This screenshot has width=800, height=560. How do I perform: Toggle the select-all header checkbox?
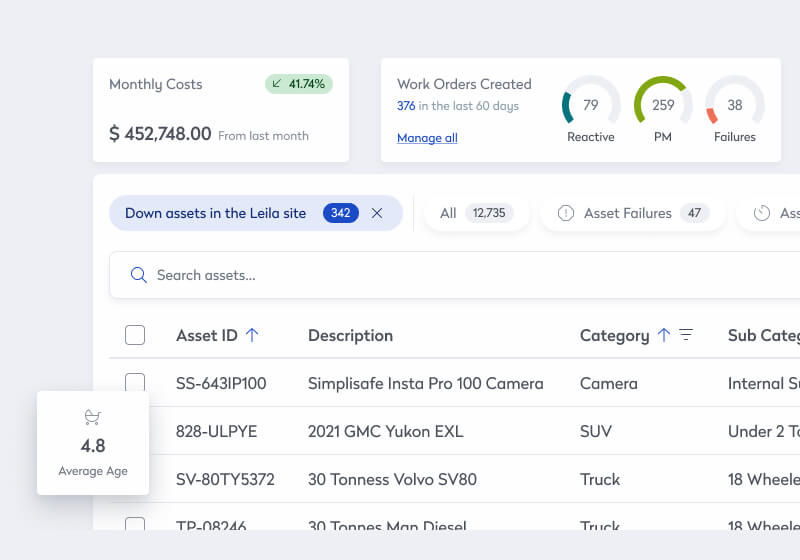tap(135, 335)
